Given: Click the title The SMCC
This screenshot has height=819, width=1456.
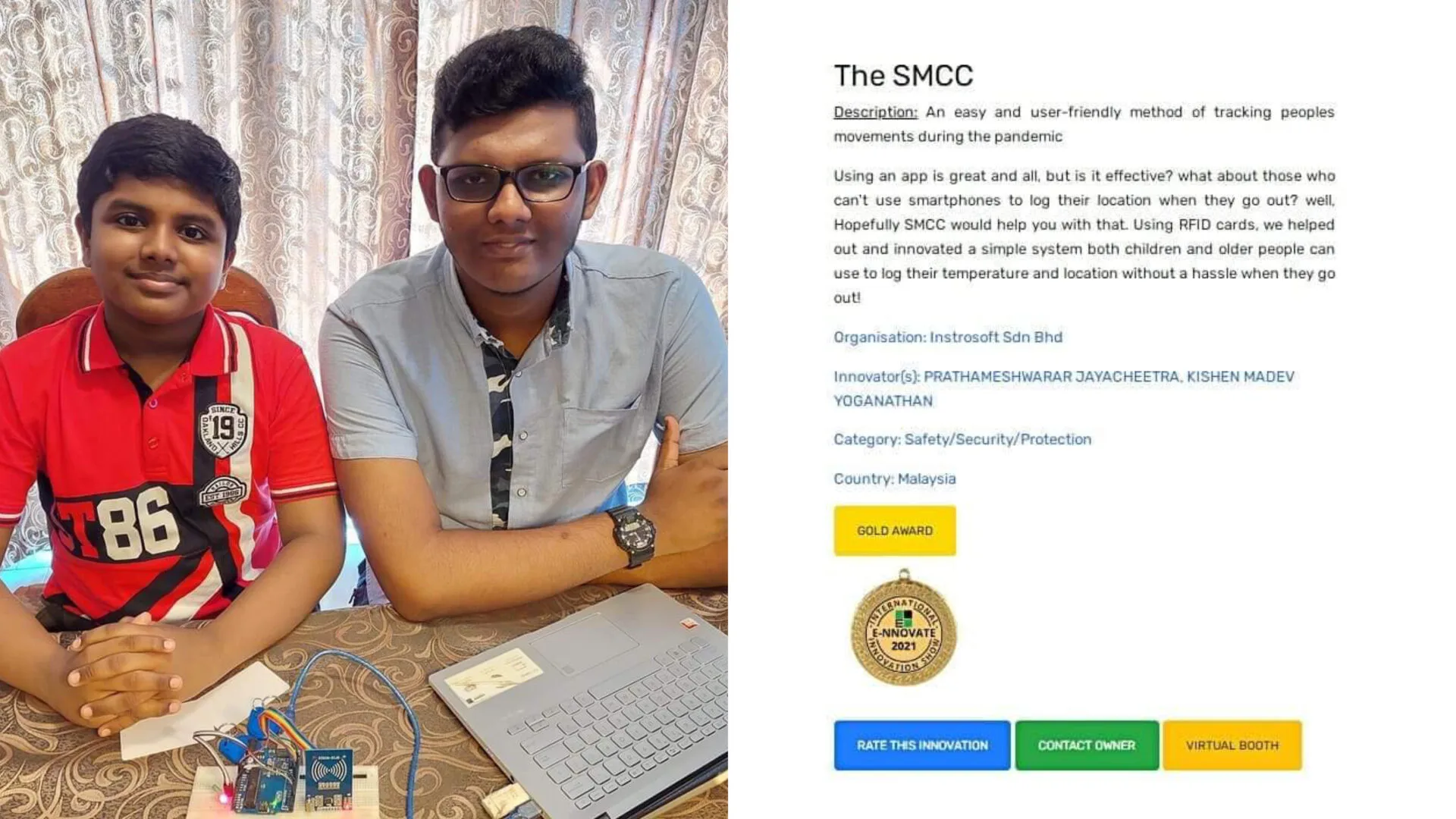Looking at the screenshot, I should pos(903,76).
